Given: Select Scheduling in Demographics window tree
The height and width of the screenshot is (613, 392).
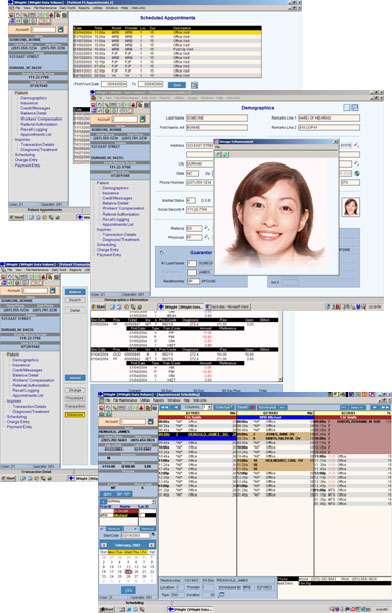Looking at the screenshot, I should click(x=106, y=245).
